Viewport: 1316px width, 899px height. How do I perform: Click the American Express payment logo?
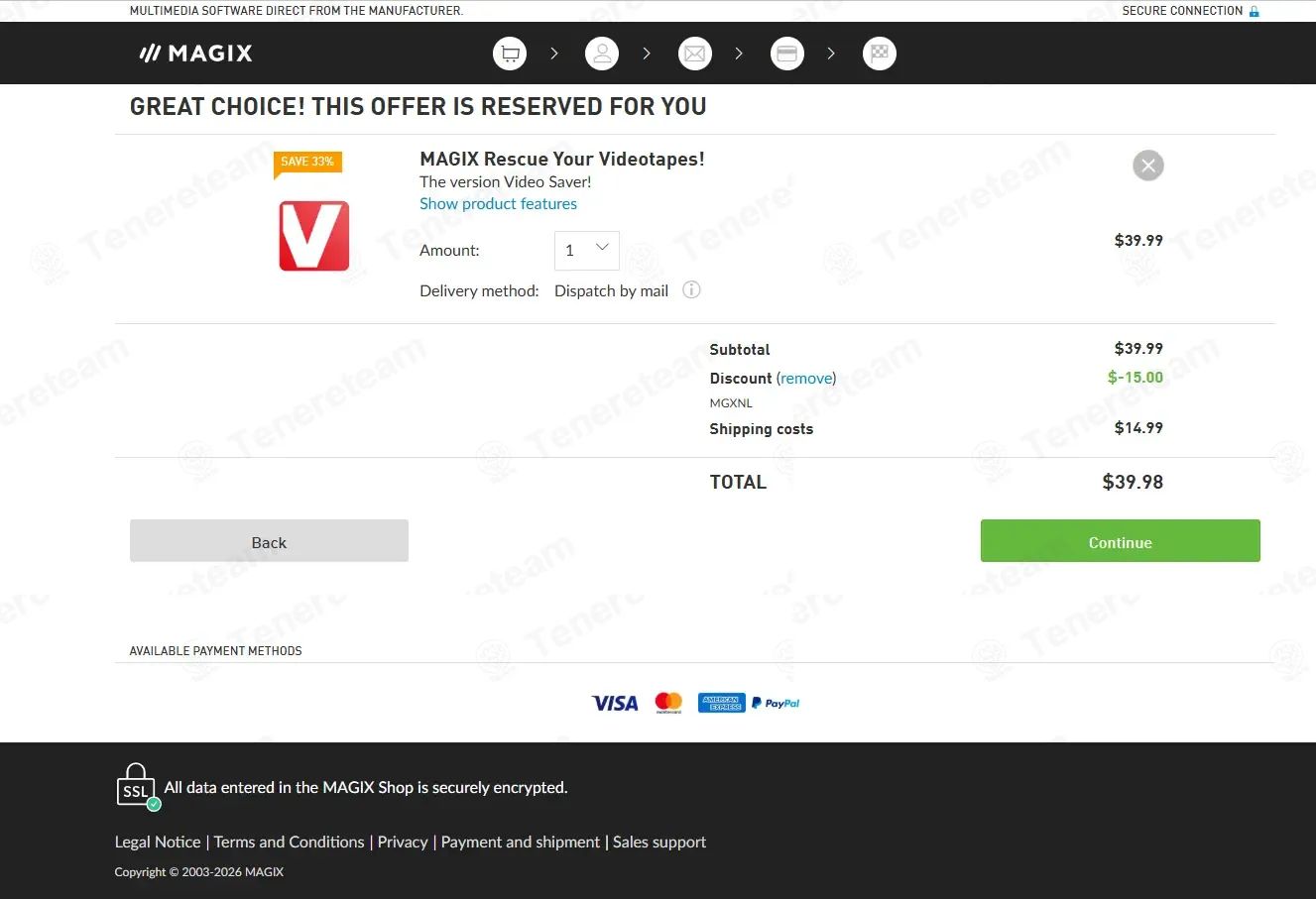tap(721, 703)
